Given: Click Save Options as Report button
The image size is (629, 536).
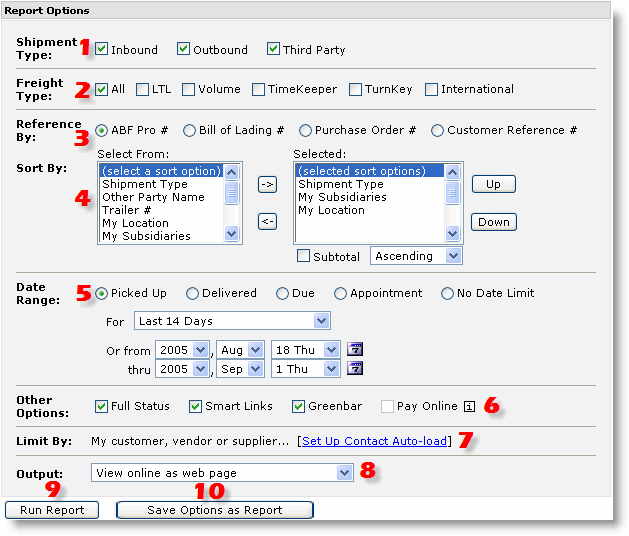Looking at the screenshot, I should coord(214,510).
